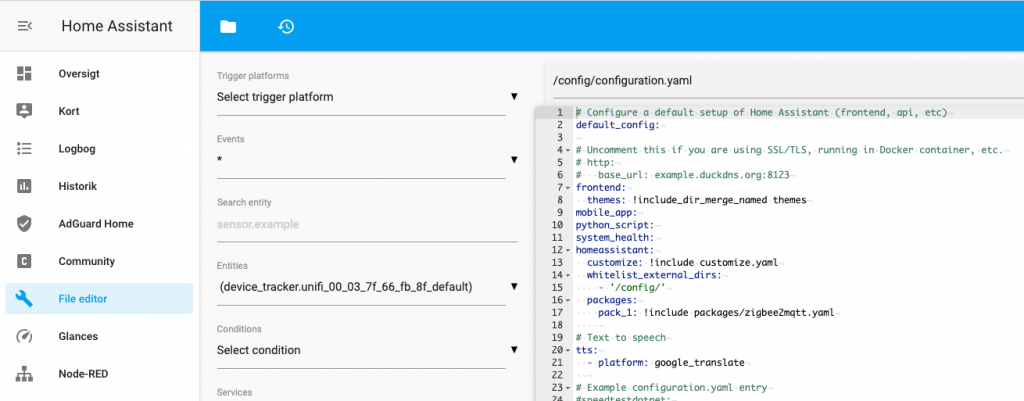This screenshot has width=1024, height=401.
Task: Open Node-RED in the sidebar
Action: tap(99, 374)
